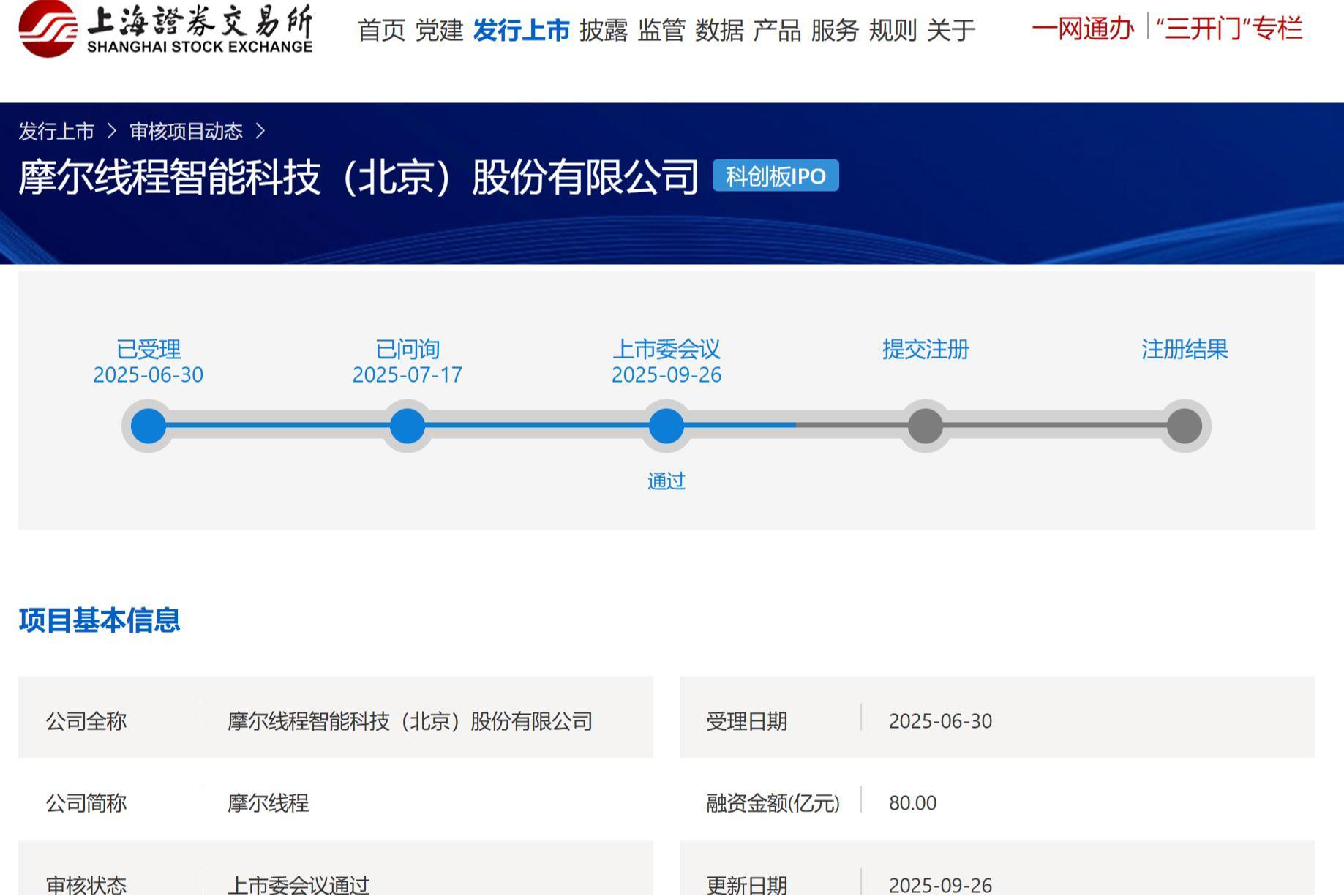Open the 首页 home menu
This screenshot has height=896, width=1344.
(381, 31)
